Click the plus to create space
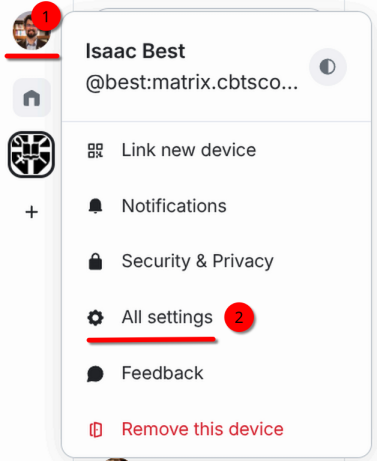This screenshot has width=377, height=461. (32, 212)
